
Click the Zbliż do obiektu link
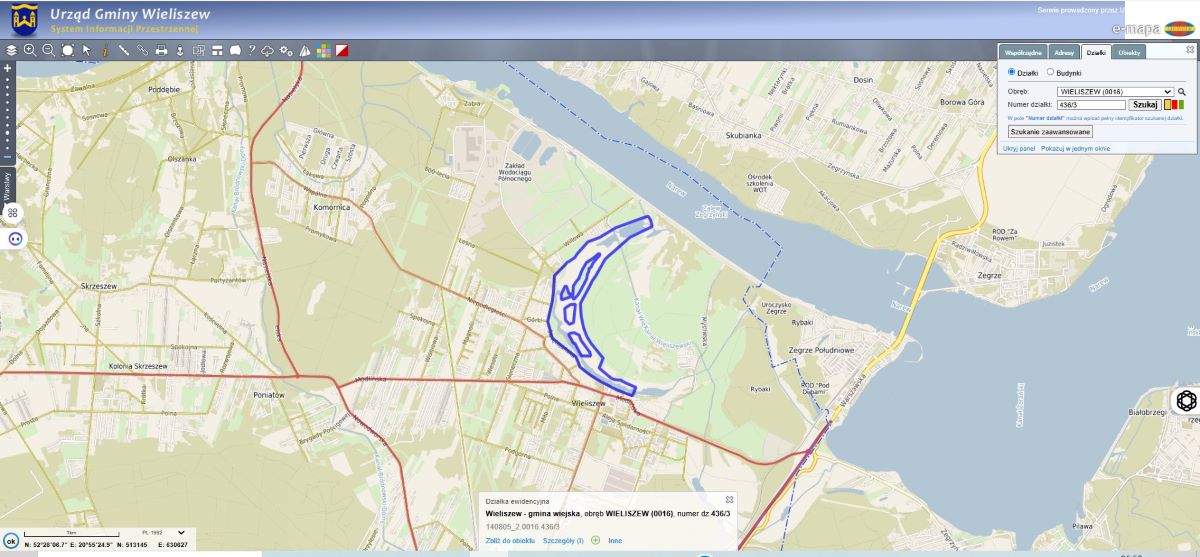coord(508,540)
